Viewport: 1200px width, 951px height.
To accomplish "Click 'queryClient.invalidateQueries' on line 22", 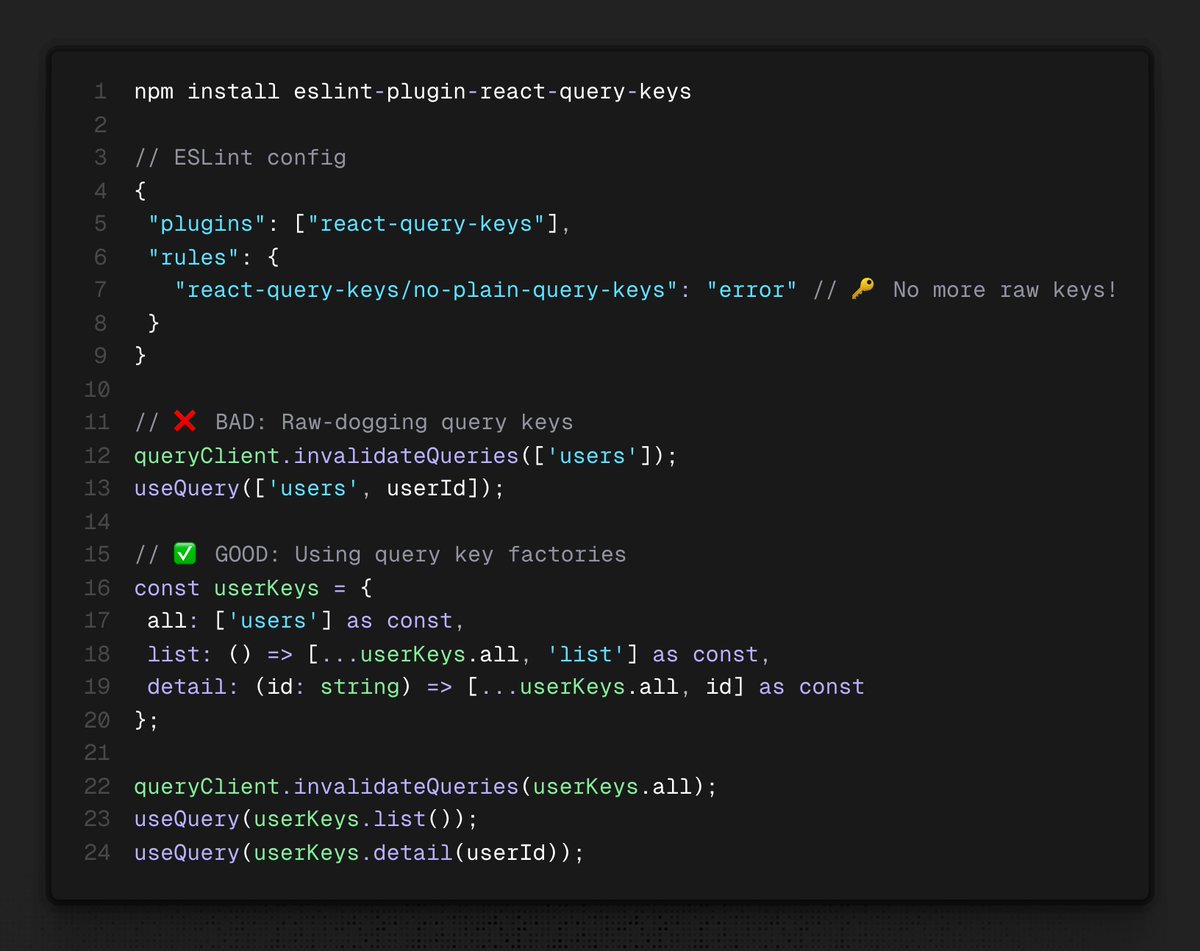I will coord(327,786).
